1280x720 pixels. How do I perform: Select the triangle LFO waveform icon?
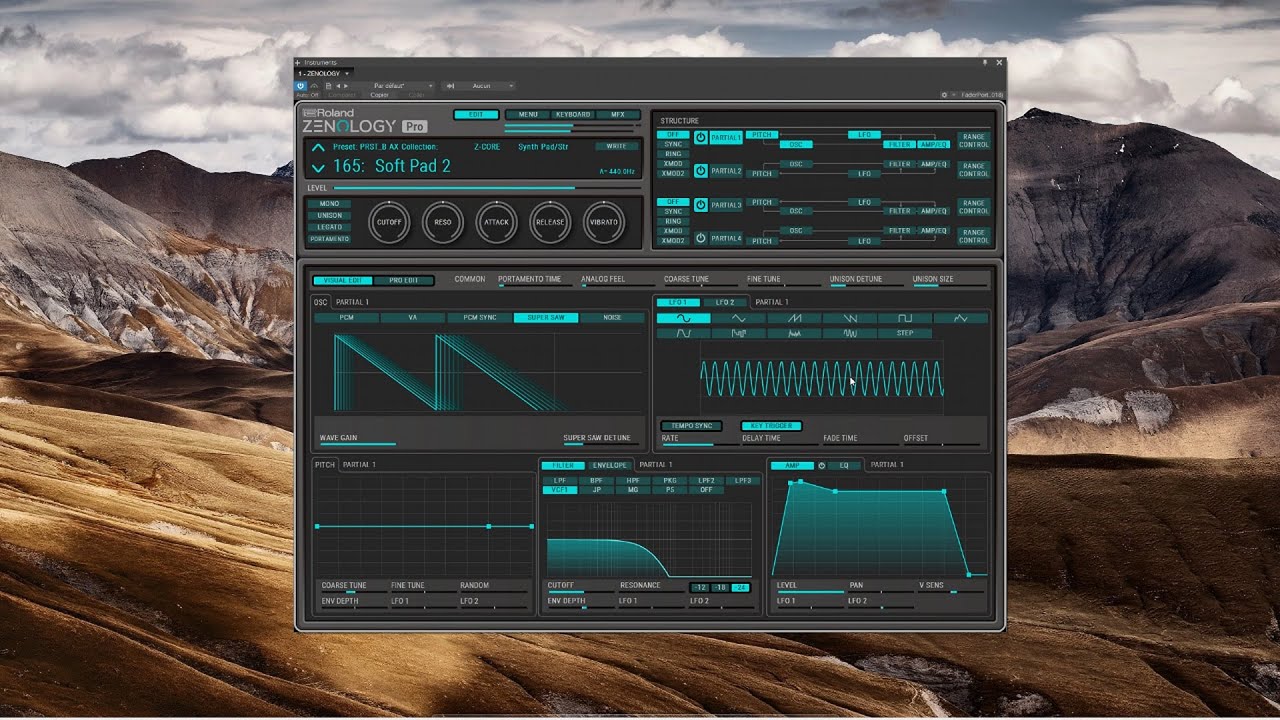[x=738, y=318]
